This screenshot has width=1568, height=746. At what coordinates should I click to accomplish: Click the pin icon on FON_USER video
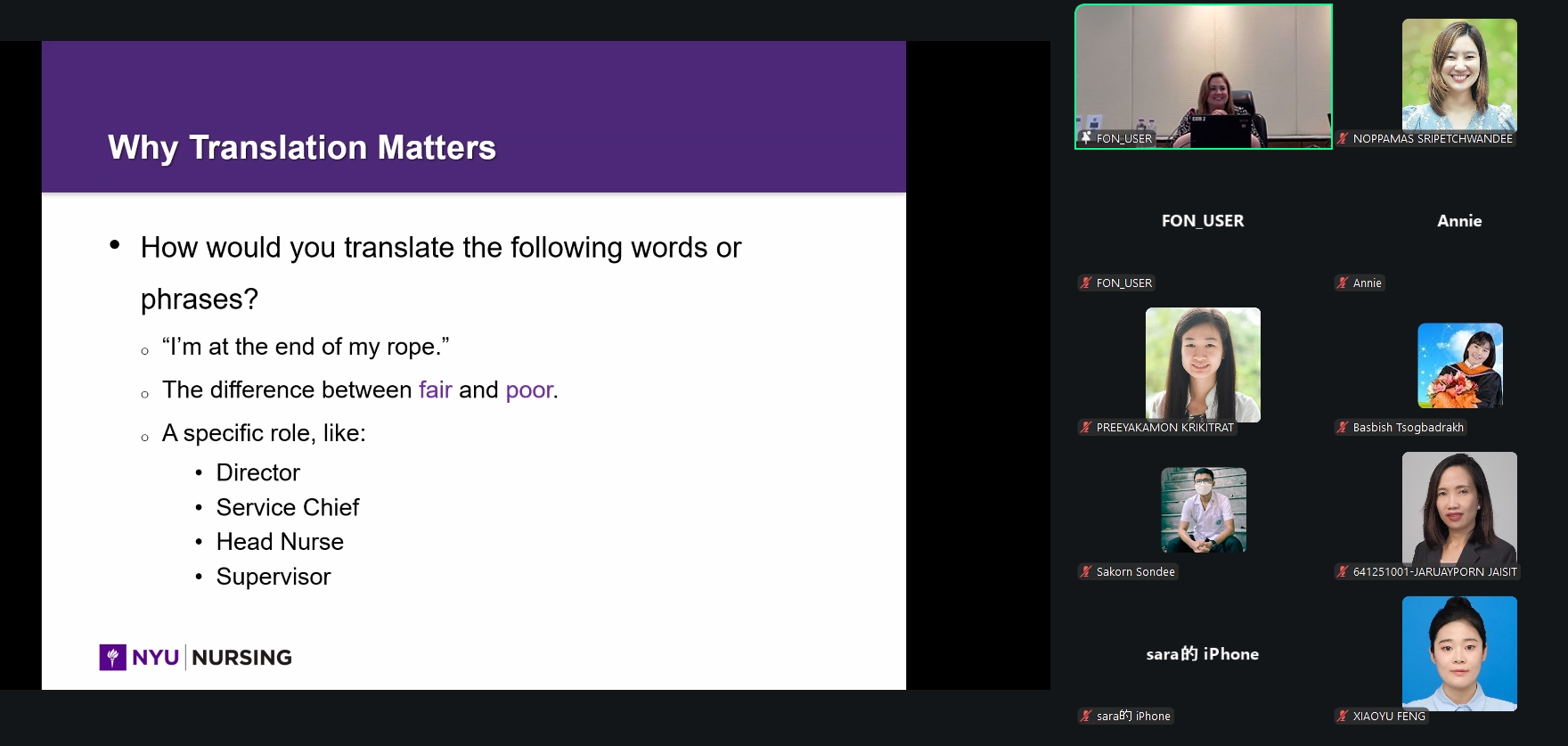1085,138
